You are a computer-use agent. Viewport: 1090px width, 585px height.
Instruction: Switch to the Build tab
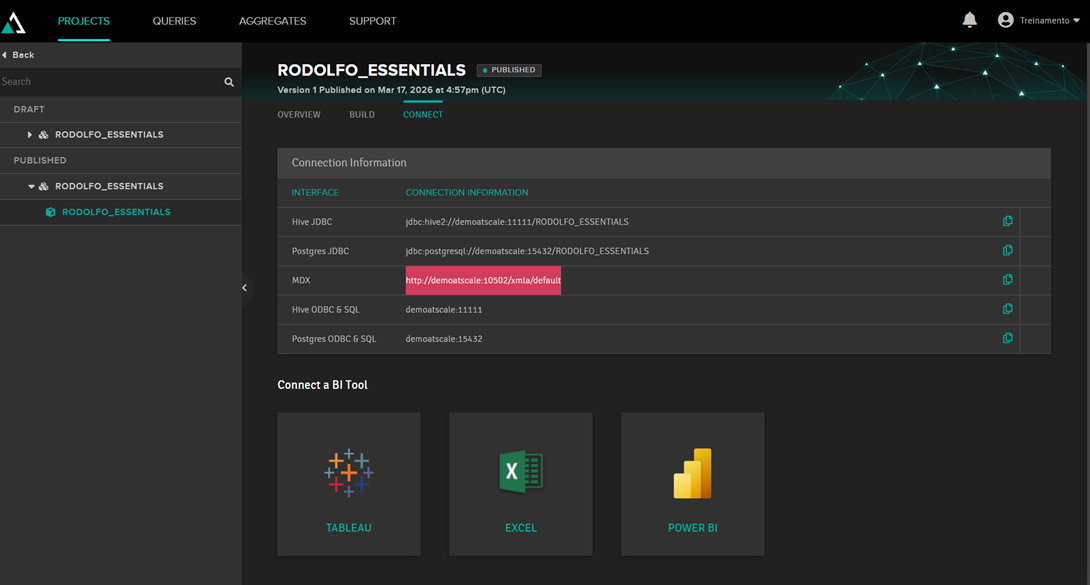tap(362, 115)
